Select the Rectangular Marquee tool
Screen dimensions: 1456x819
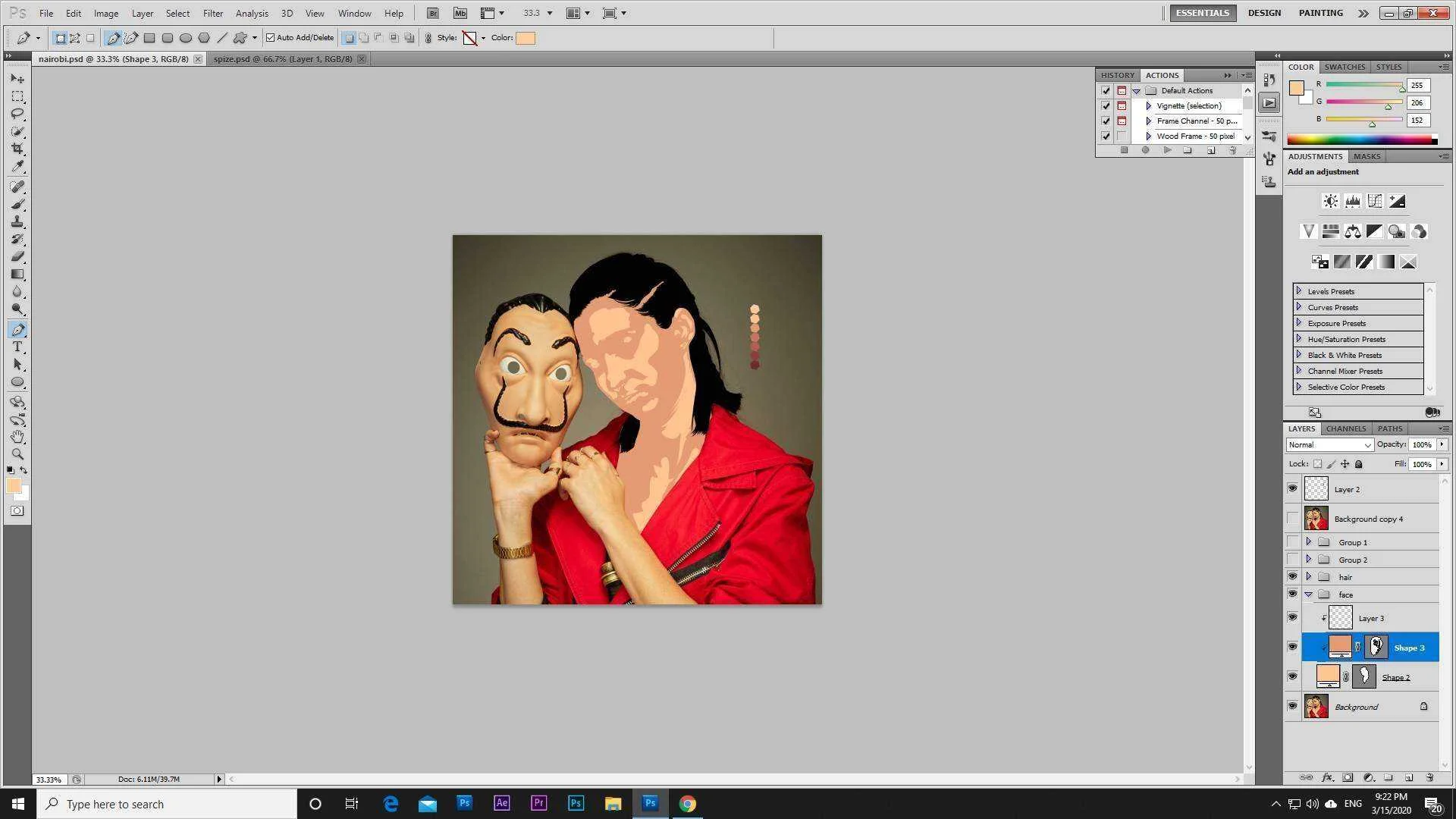pyautogui.click(x=17, y=96)
